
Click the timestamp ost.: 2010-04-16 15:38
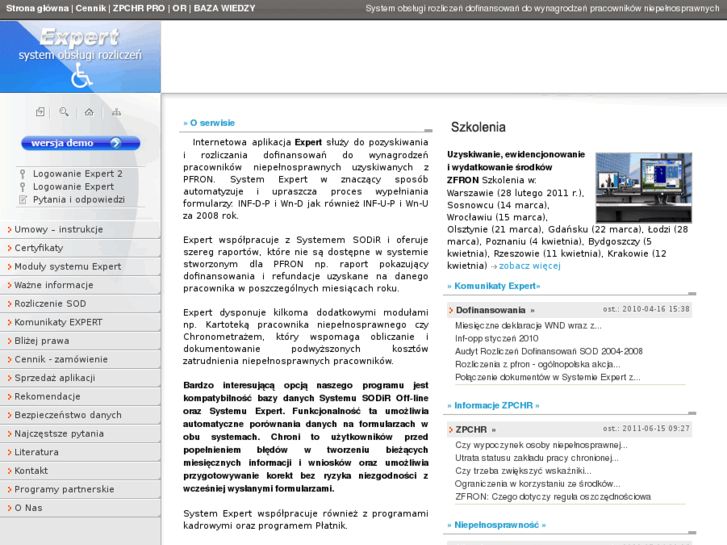(x=646, y=309)
